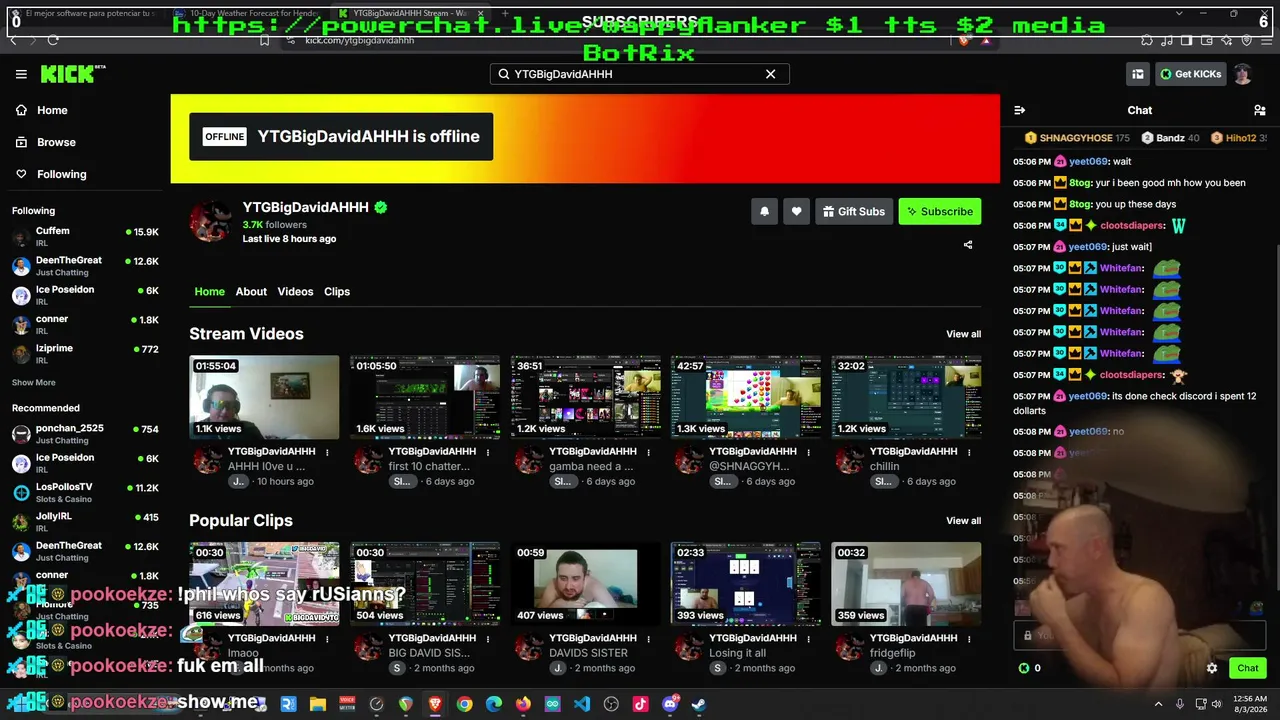Open File Explorer from the taskbar
Image resolution: width=1280 pixels, height=720 pixels.
[317, 704]
